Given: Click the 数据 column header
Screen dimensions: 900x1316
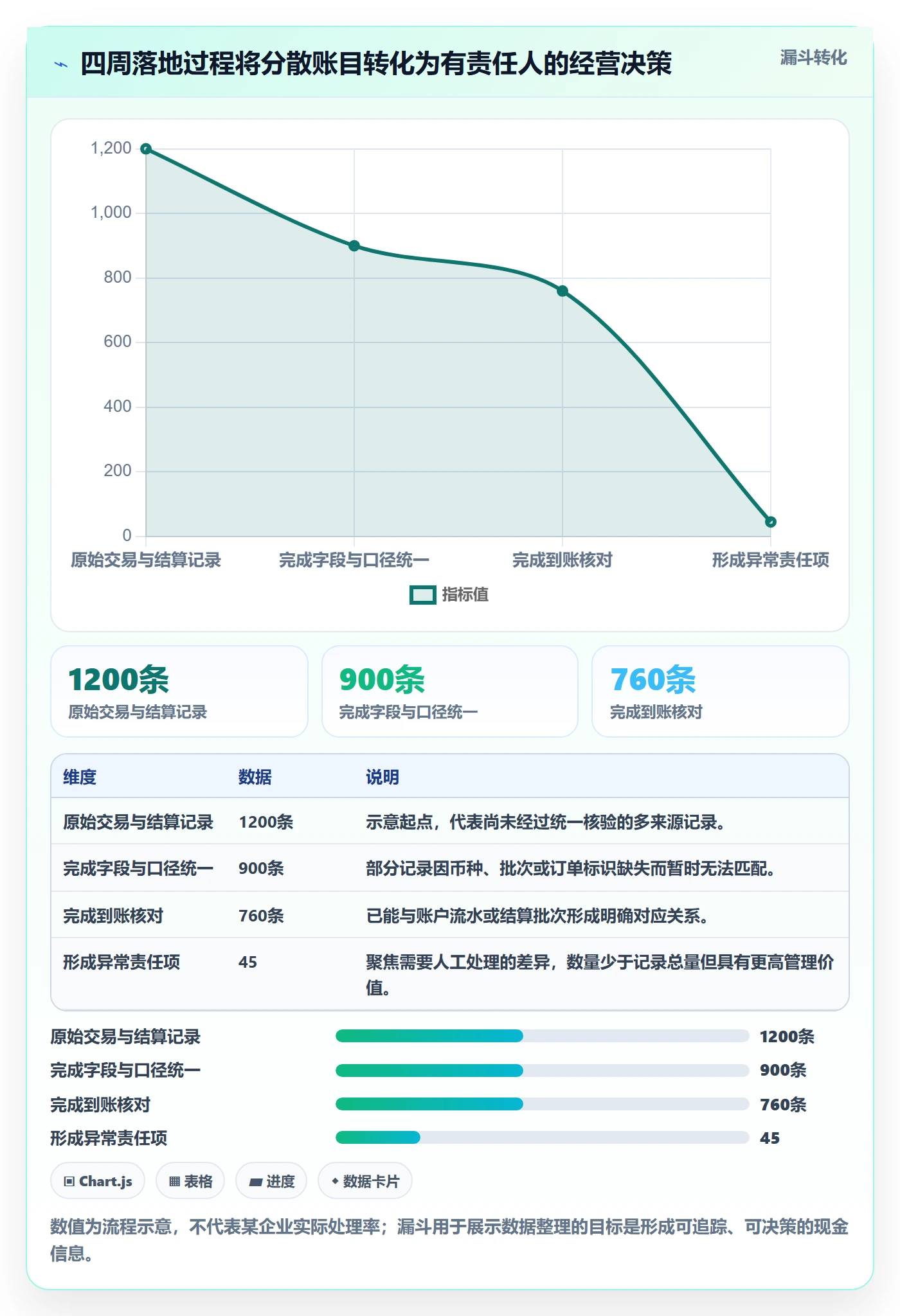Looking at the screenshot, I should pos(255,778).
